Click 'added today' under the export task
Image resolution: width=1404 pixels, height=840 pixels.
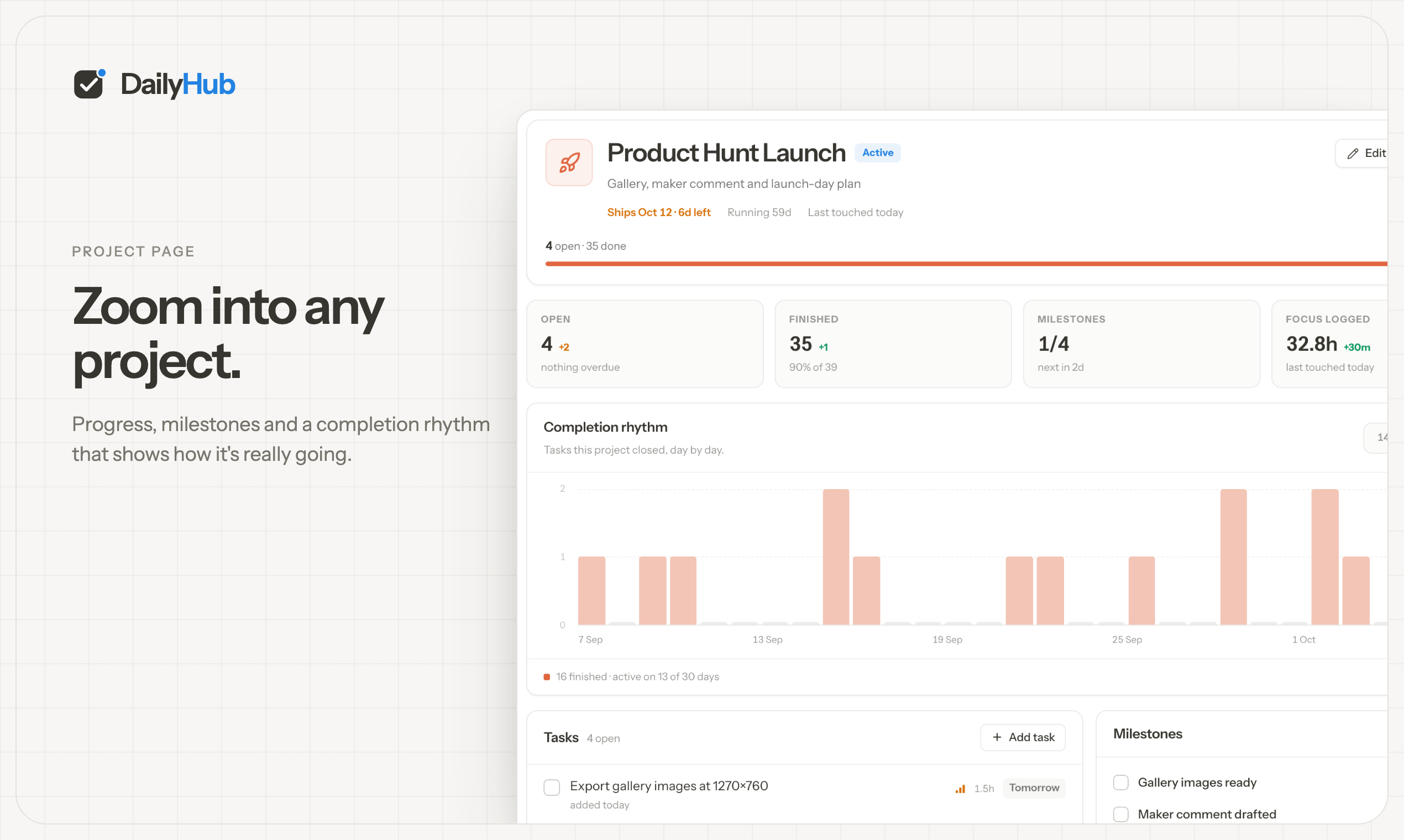click(x=600, y=805)
